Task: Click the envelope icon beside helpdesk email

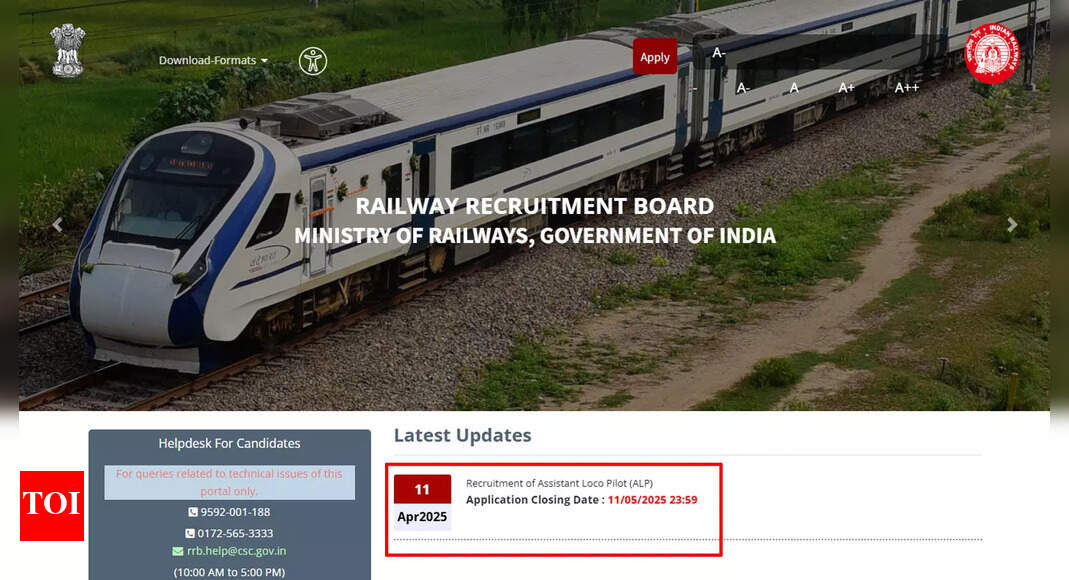Action: [x=178, y=551]
